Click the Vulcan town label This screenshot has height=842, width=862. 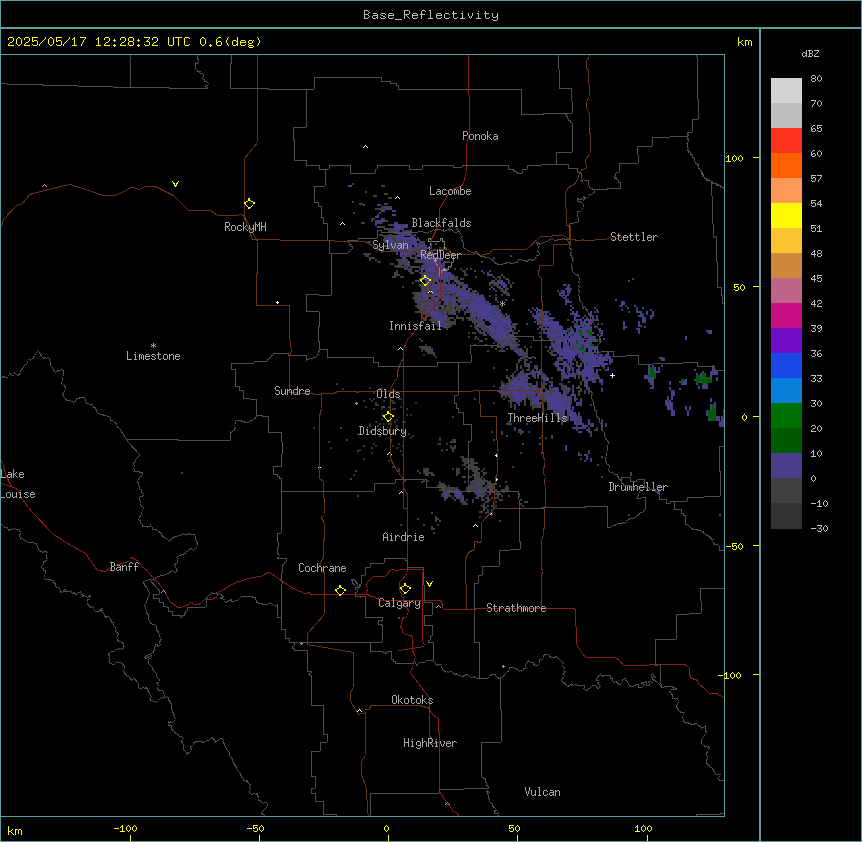(543, 792)
